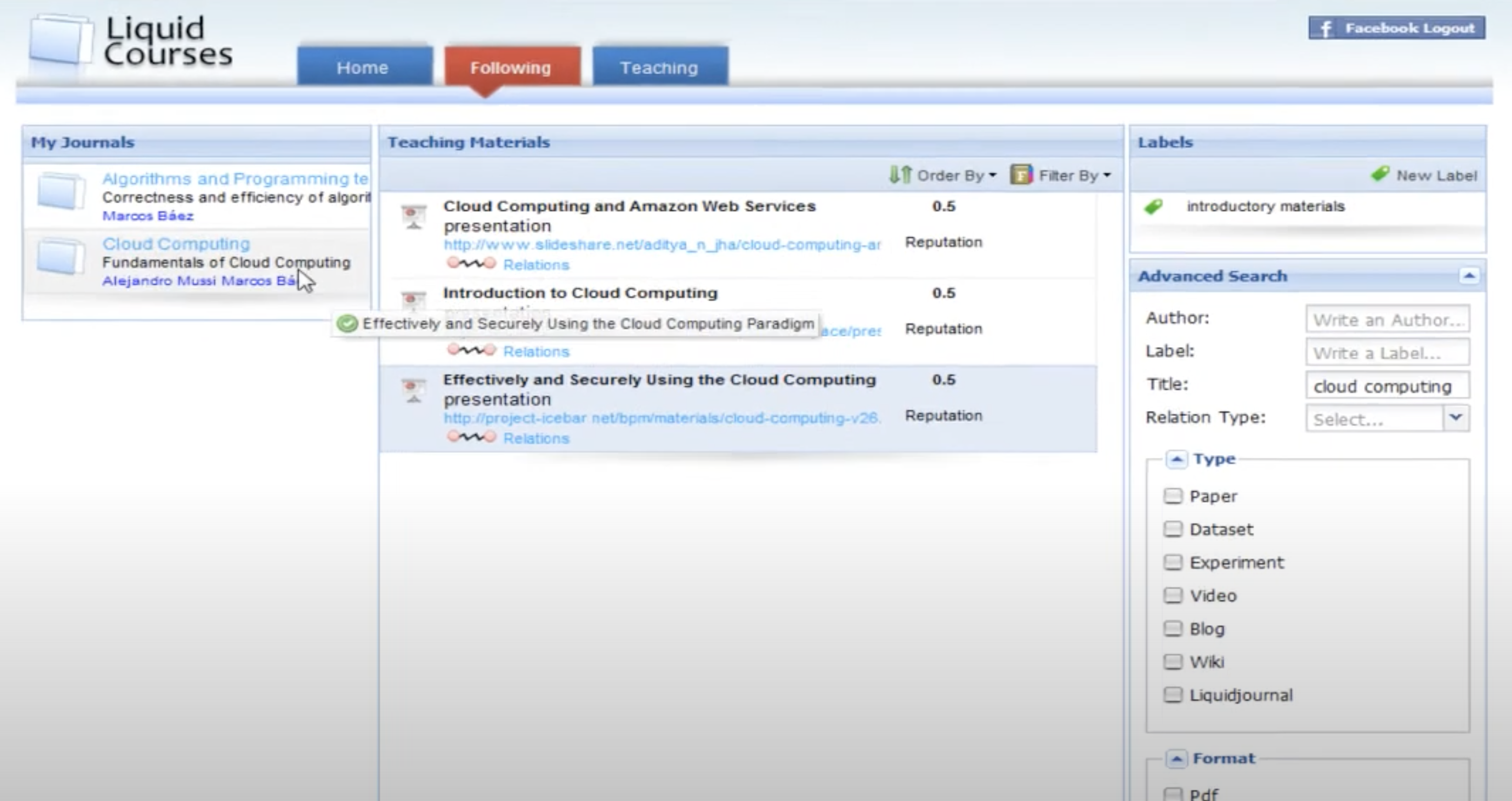Viewport: 1512px width, 801px height.
Task: Enable the Experiment type checkbox
Action: click(1173, 563)
